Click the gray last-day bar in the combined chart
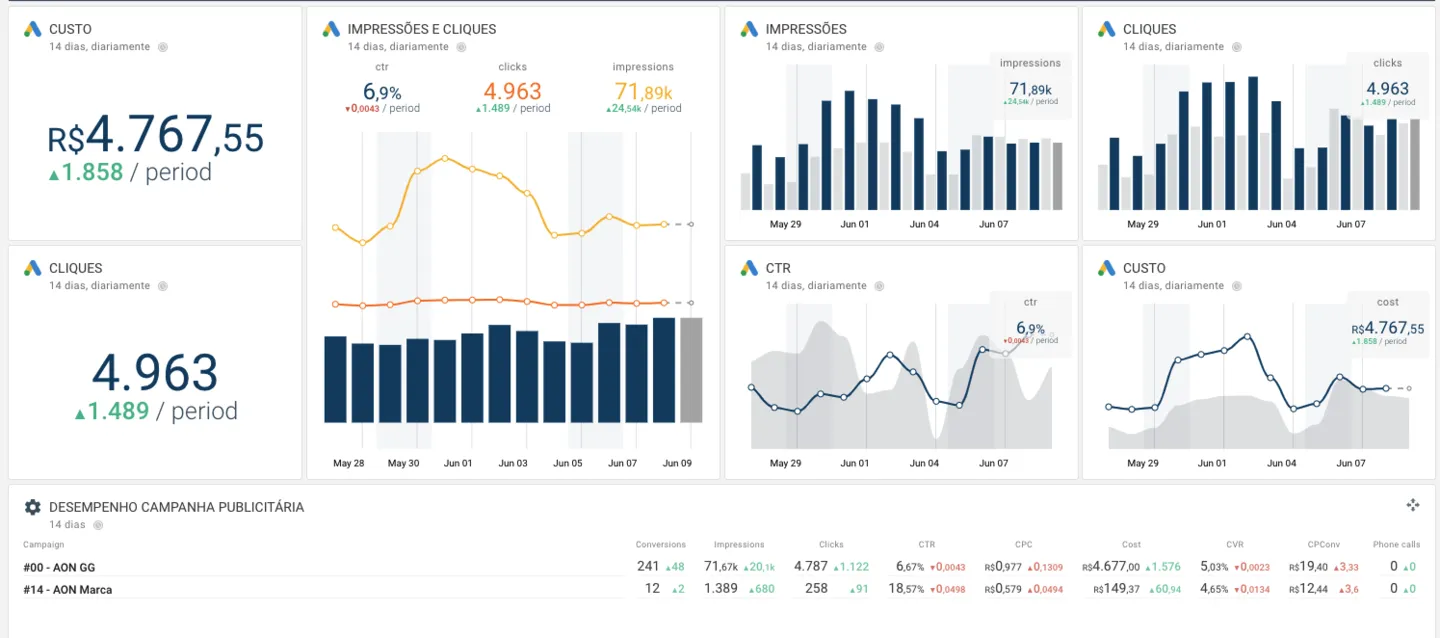Image resolution: width=1440 pixels, height=638 pixels. click(x=691, y=370)
